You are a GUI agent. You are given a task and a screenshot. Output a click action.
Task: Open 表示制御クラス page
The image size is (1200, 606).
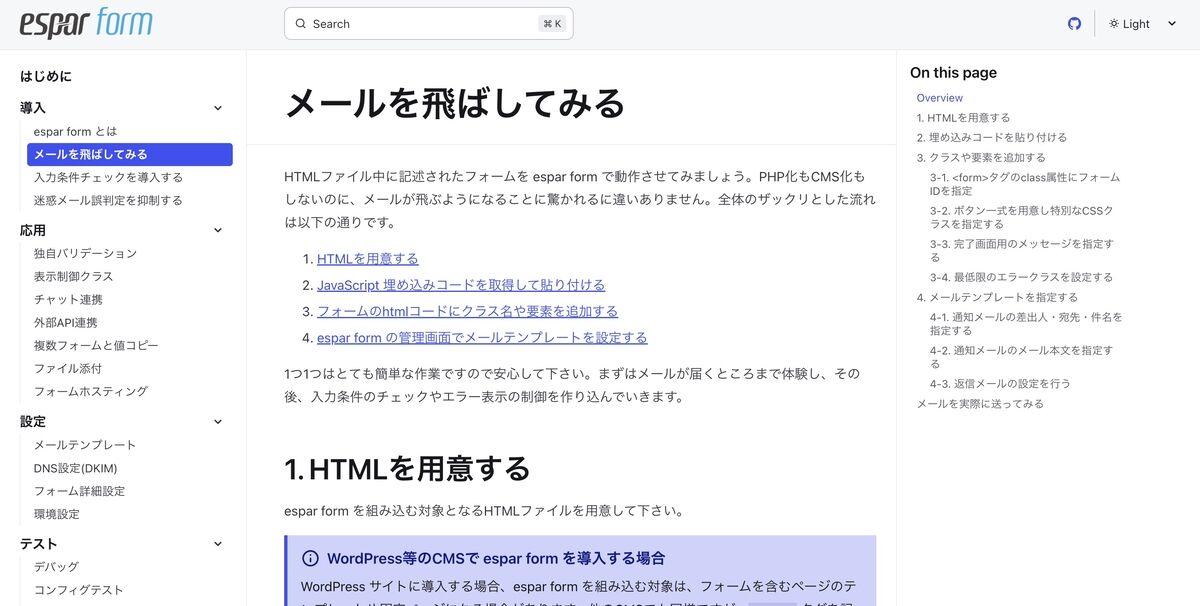(73, 276)
